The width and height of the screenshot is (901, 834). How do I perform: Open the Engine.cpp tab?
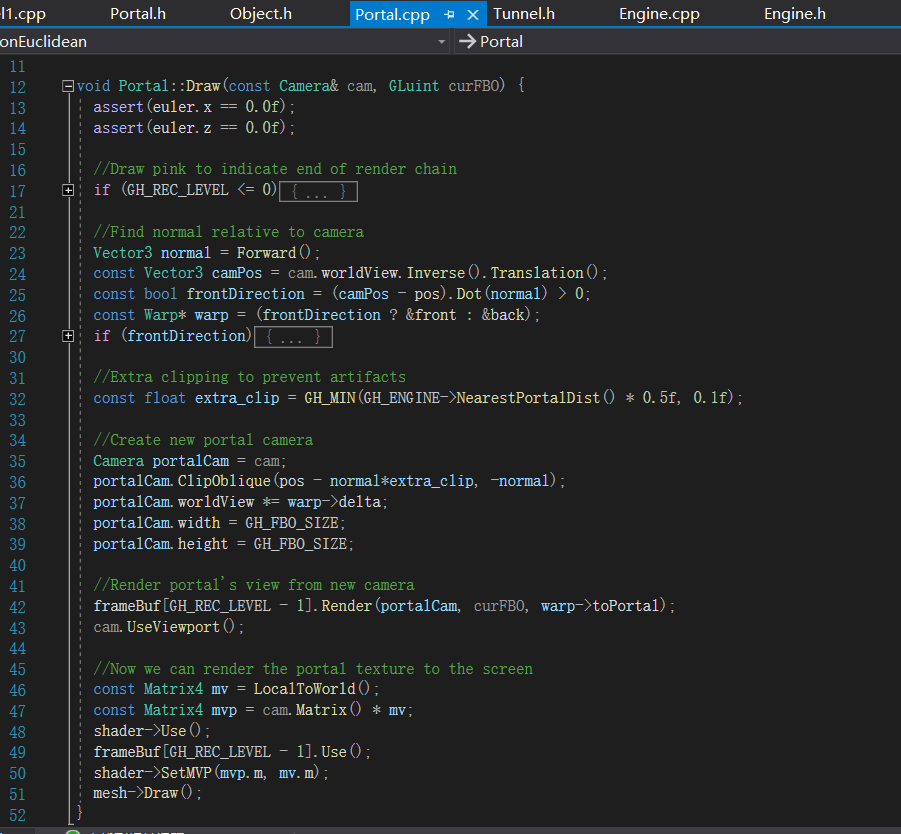pyautogui.click(x=659, y=14)
